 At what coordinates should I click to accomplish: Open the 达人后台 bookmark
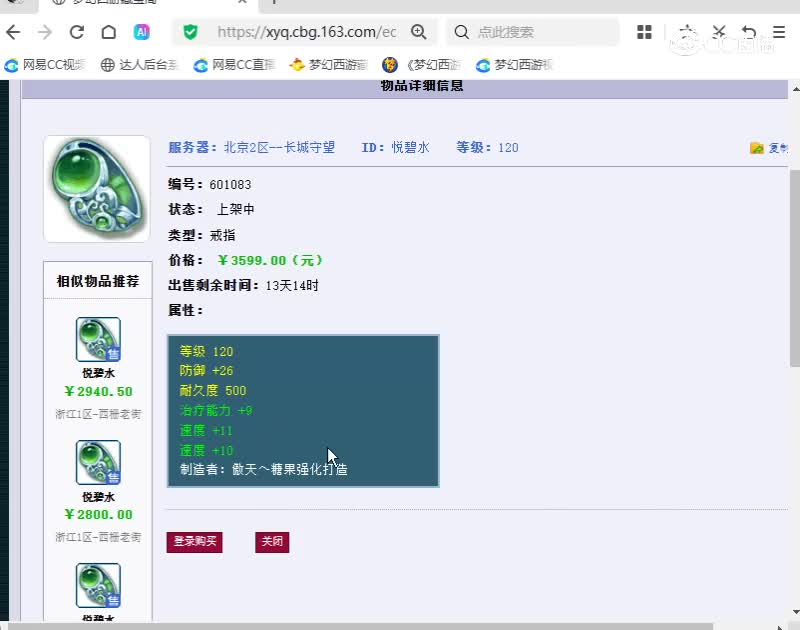[x=140, y=65]
